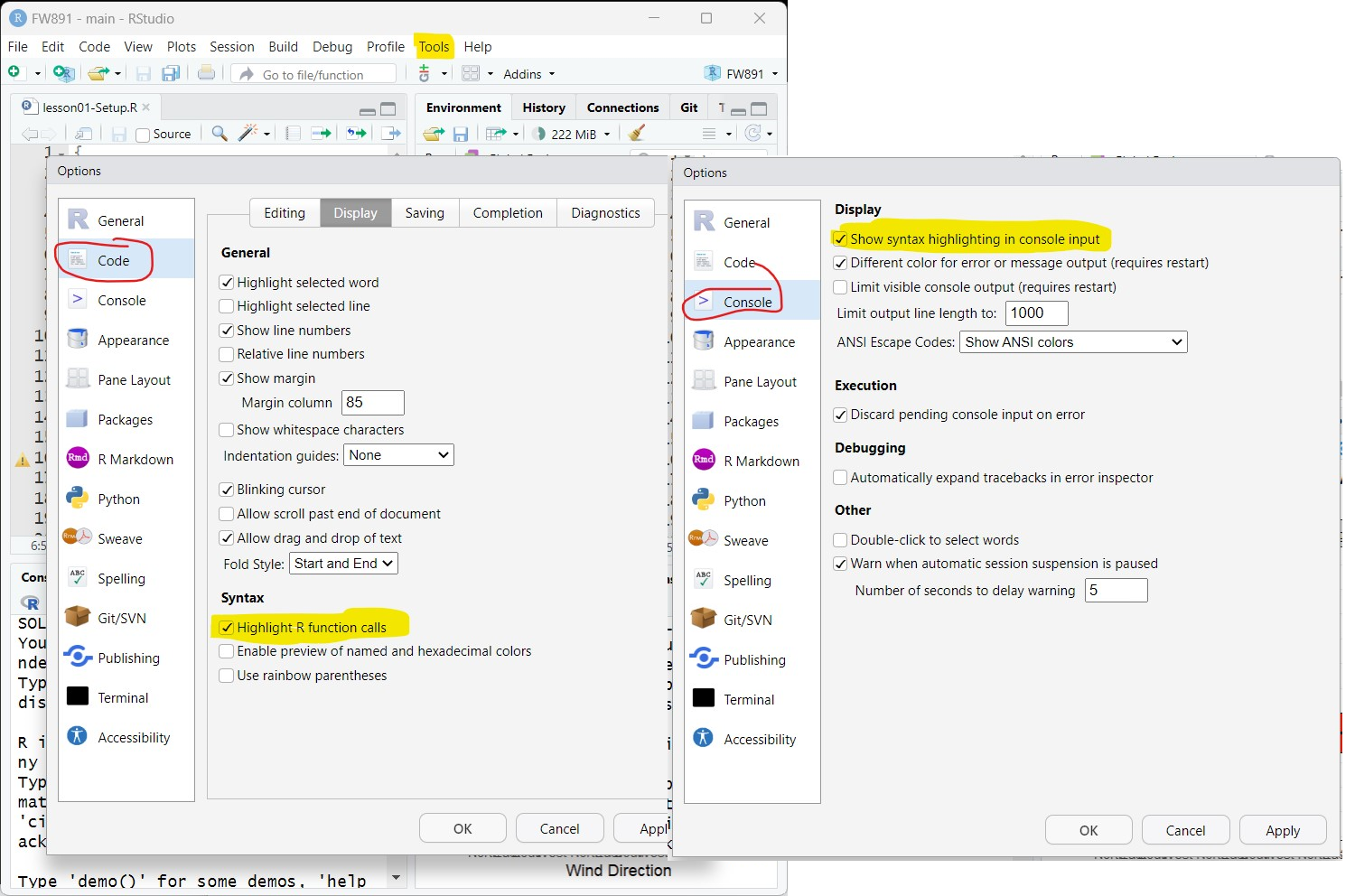Click the broom icon to clear environment

[x=637, y=134]
